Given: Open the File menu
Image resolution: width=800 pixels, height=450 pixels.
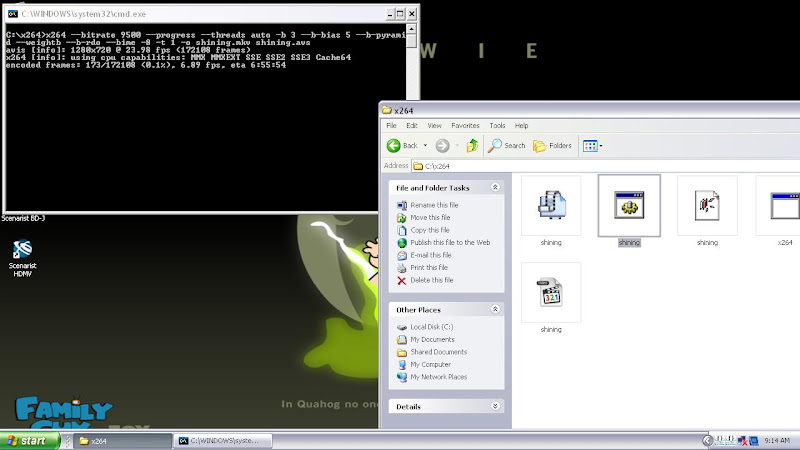Looking at the screenshot, I should pos(391,126).
